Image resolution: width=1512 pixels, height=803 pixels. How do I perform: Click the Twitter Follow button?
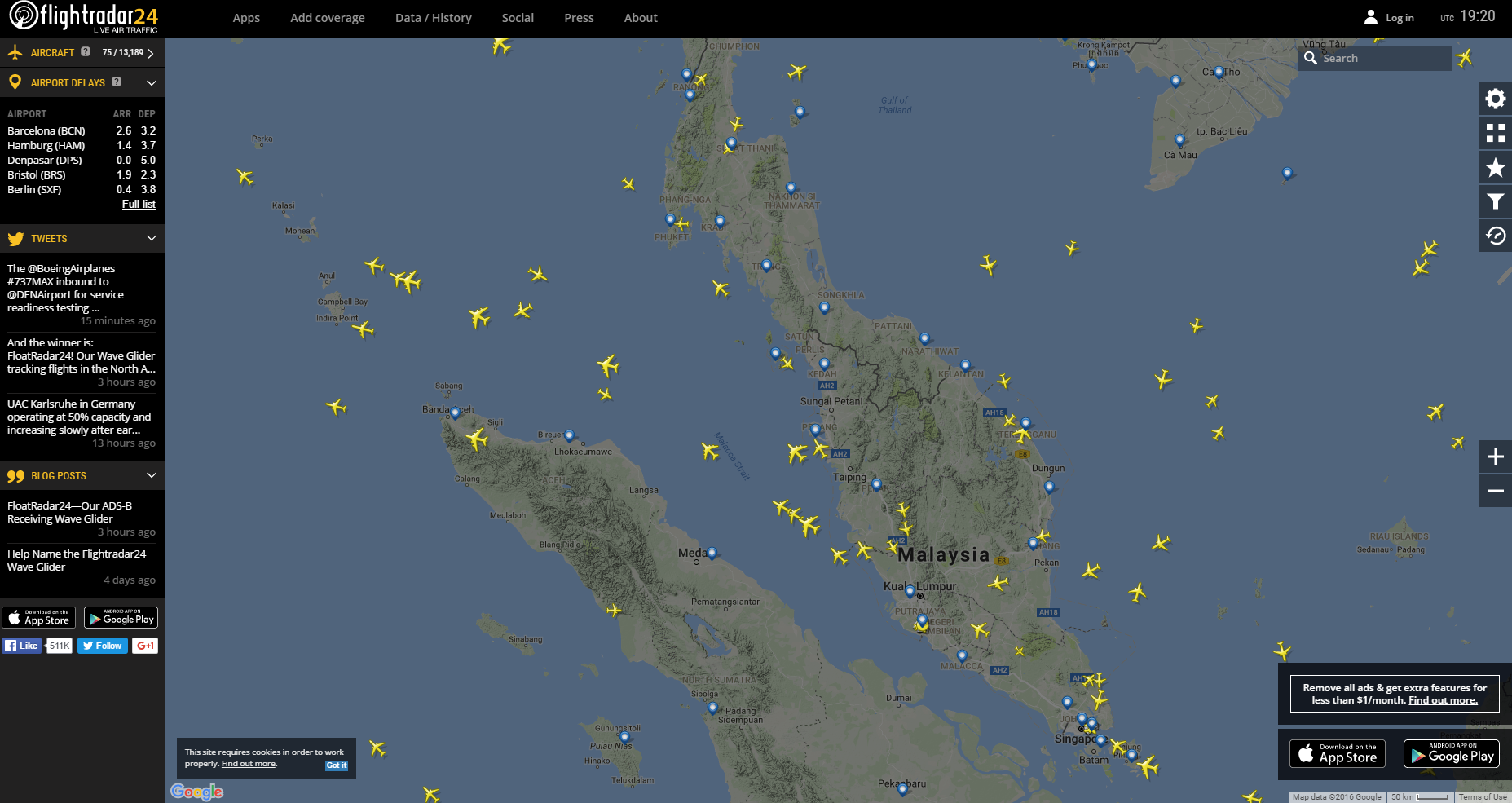(103, 646)
